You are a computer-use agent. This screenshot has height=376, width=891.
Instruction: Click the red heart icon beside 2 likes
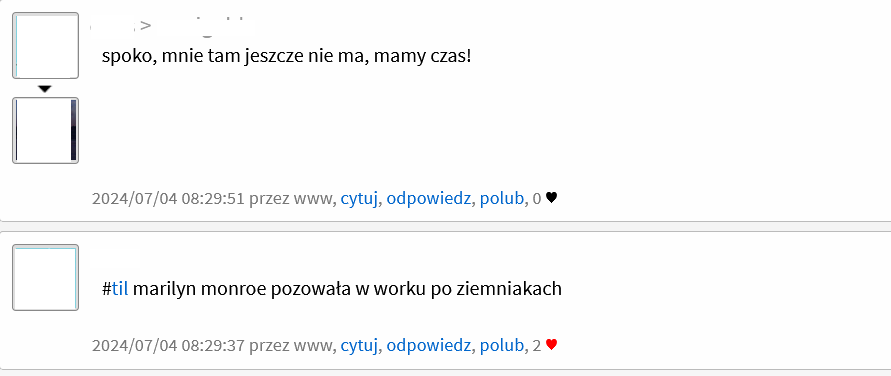pos(551,345)
